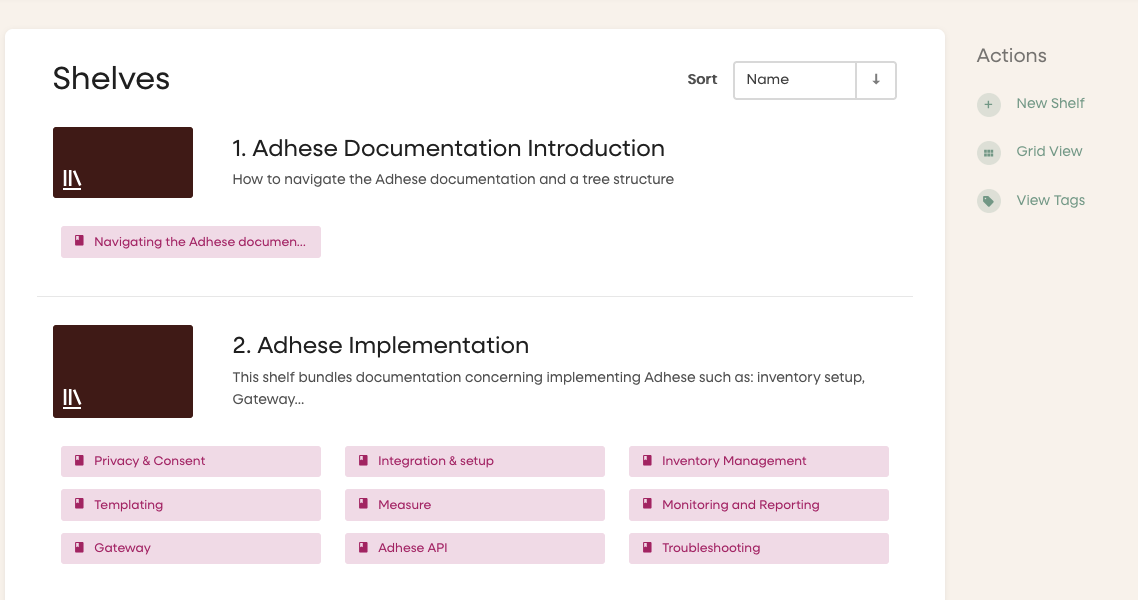Open the Troubleshooting book

711,548
